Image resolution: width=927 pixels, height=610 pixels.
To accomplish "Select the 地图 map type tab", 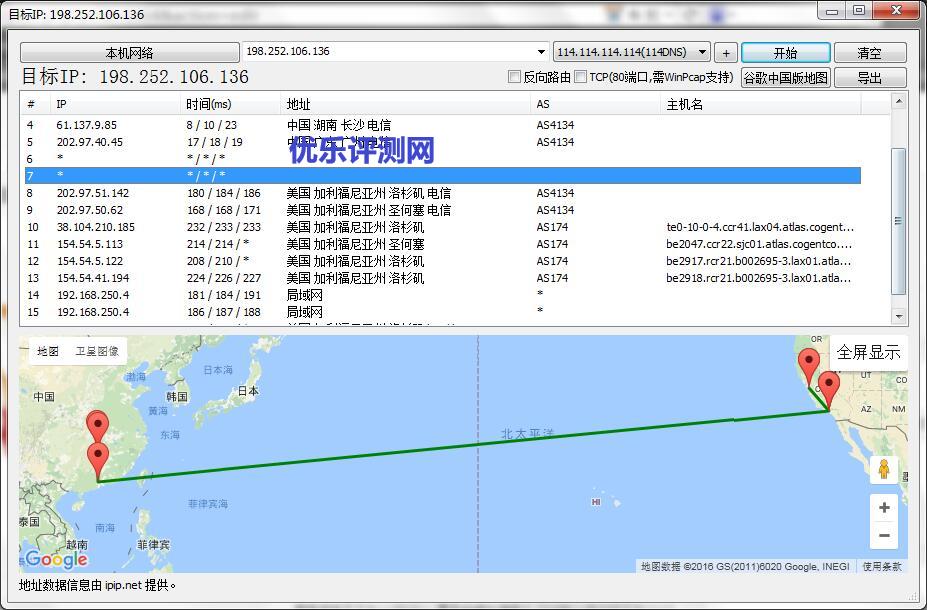I will pos(48,351).
